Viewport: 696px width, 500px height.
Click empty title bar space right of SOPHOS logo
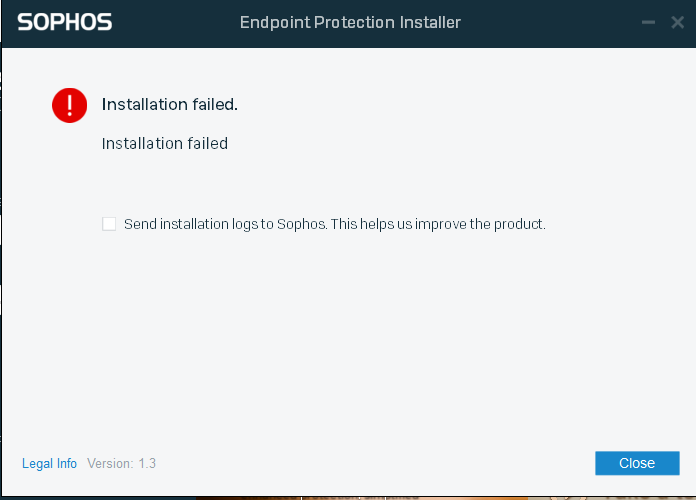click(175, 22)
